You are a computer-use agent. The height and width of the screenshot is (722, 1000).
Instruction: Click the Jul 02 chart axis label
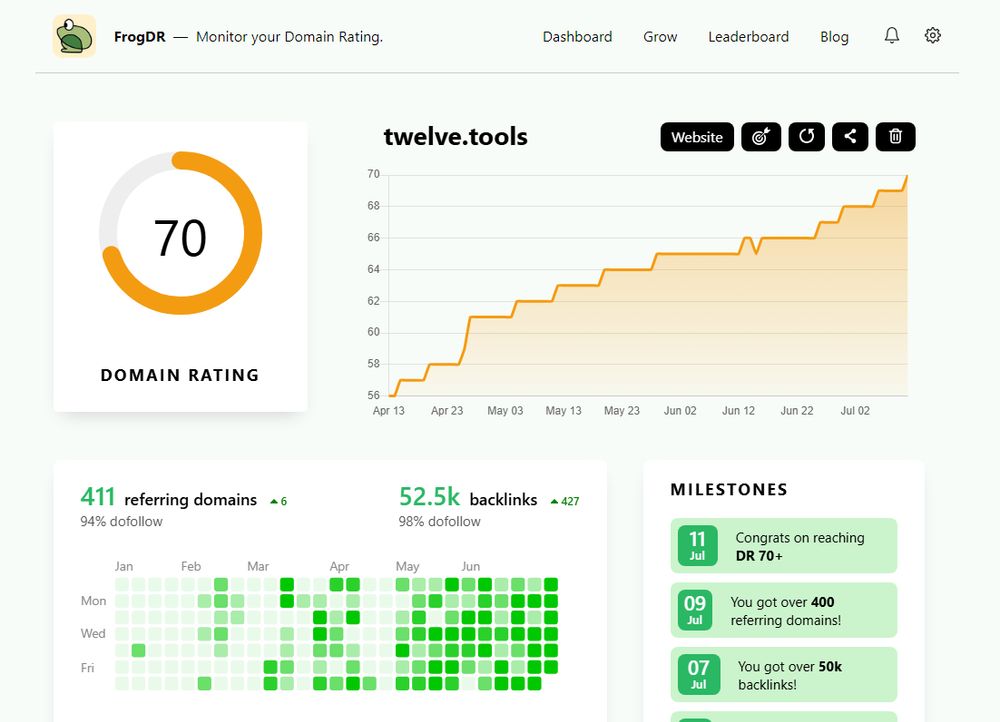tap(855, 411)
